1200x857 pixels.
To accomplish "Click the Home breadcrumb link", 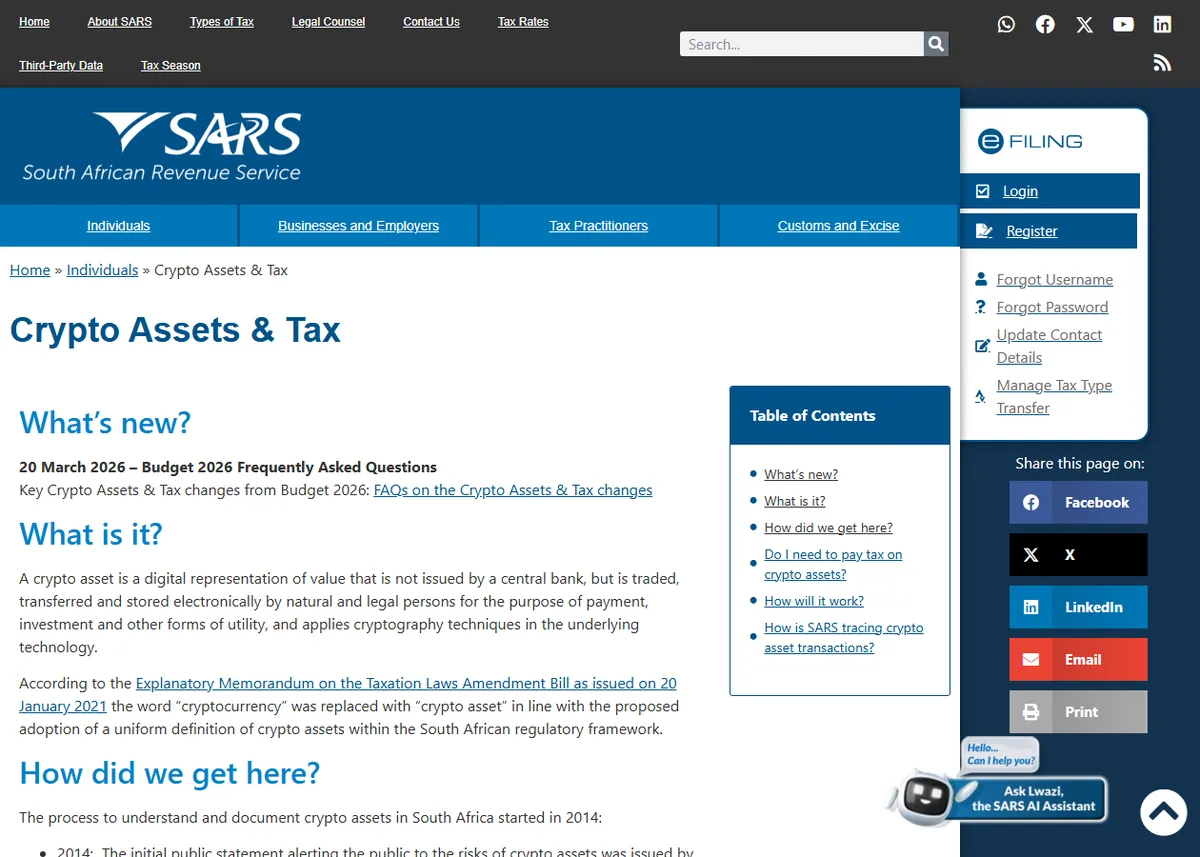I will coord(30,270).
